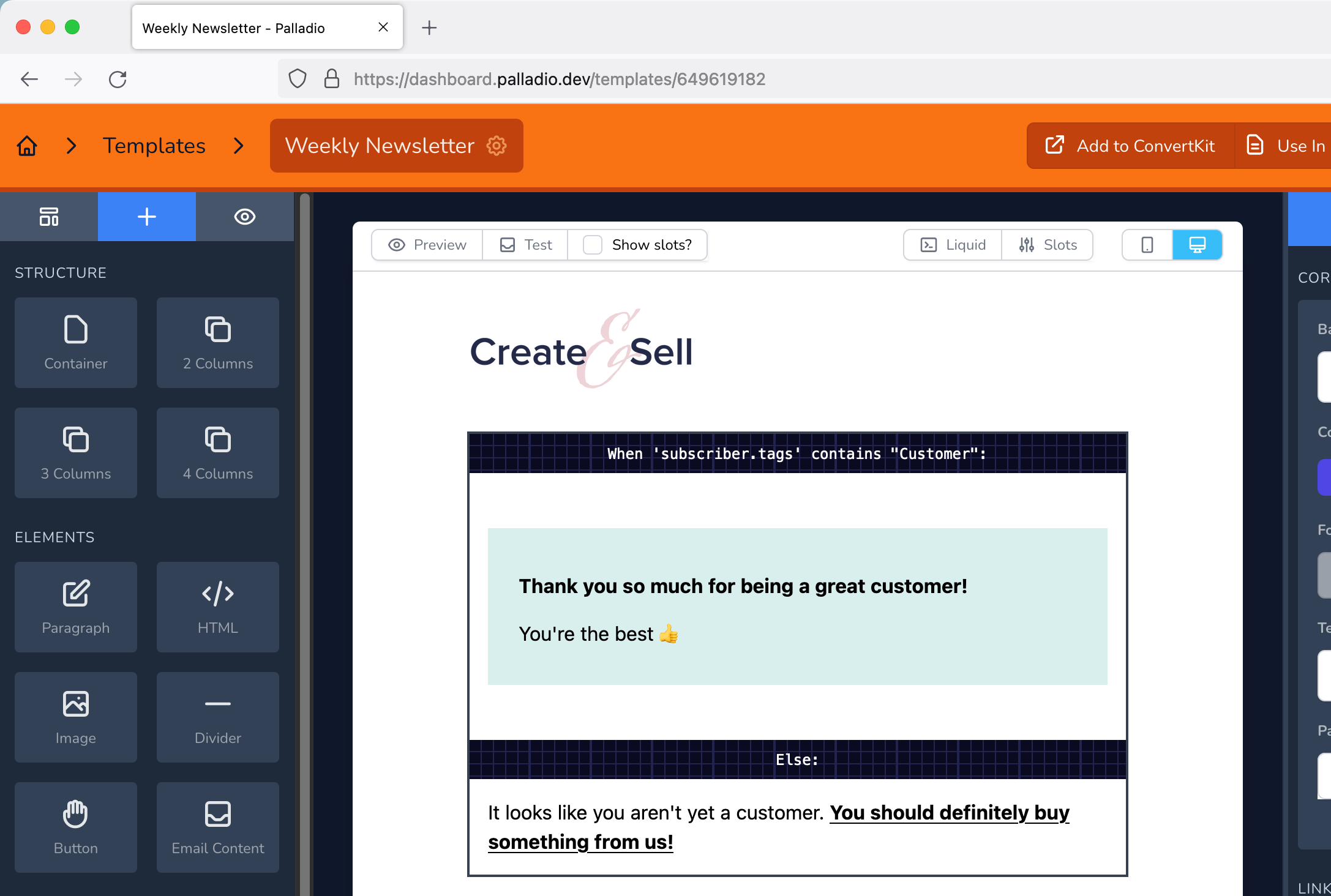Switch to desktop preview mode
Screen dimensions: 1331x896
click(1197, 245)
